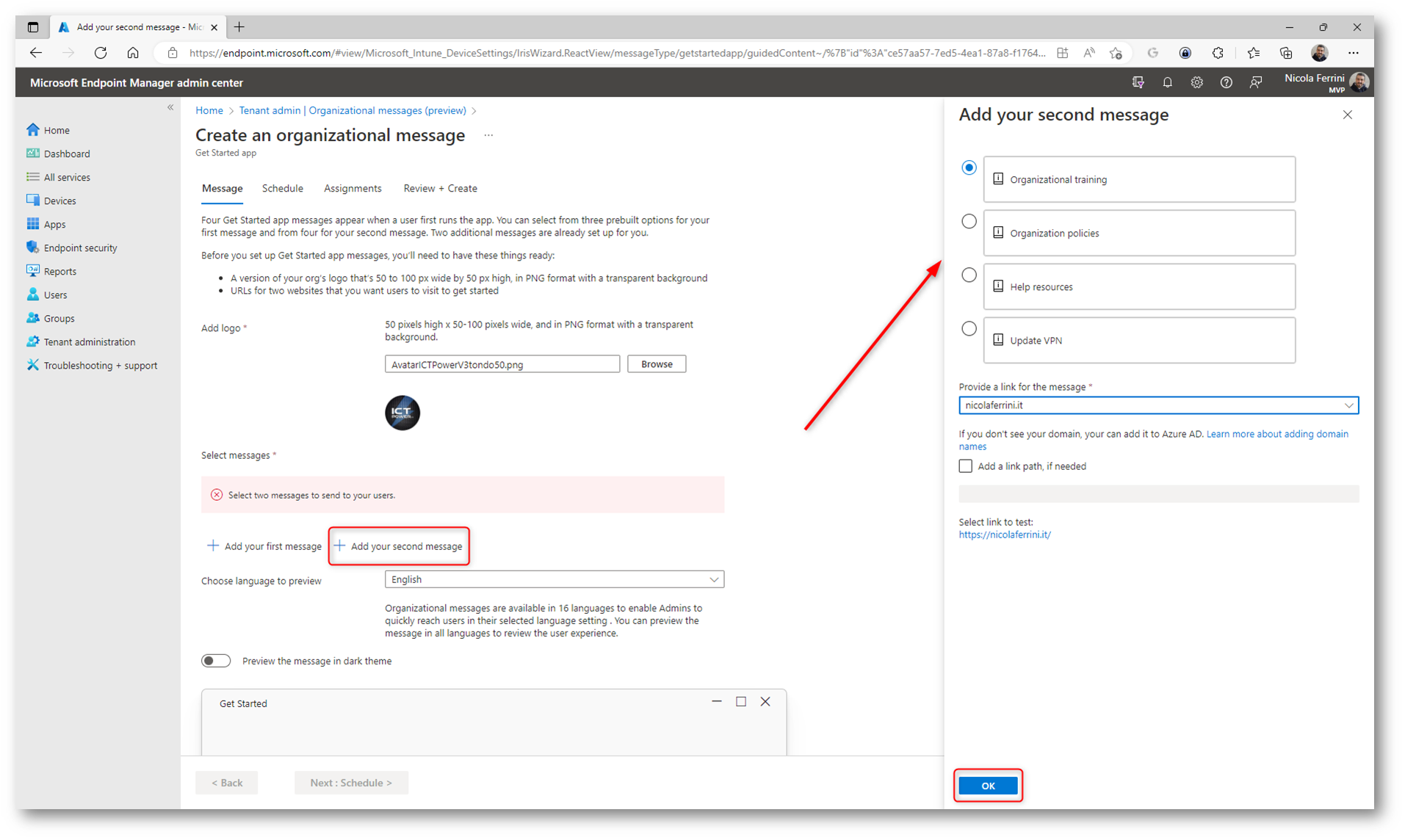Expand the link domain dropdown nicolaferrini.it
This screenshot has width=1405, height=840.
[x=1158, y=405]
